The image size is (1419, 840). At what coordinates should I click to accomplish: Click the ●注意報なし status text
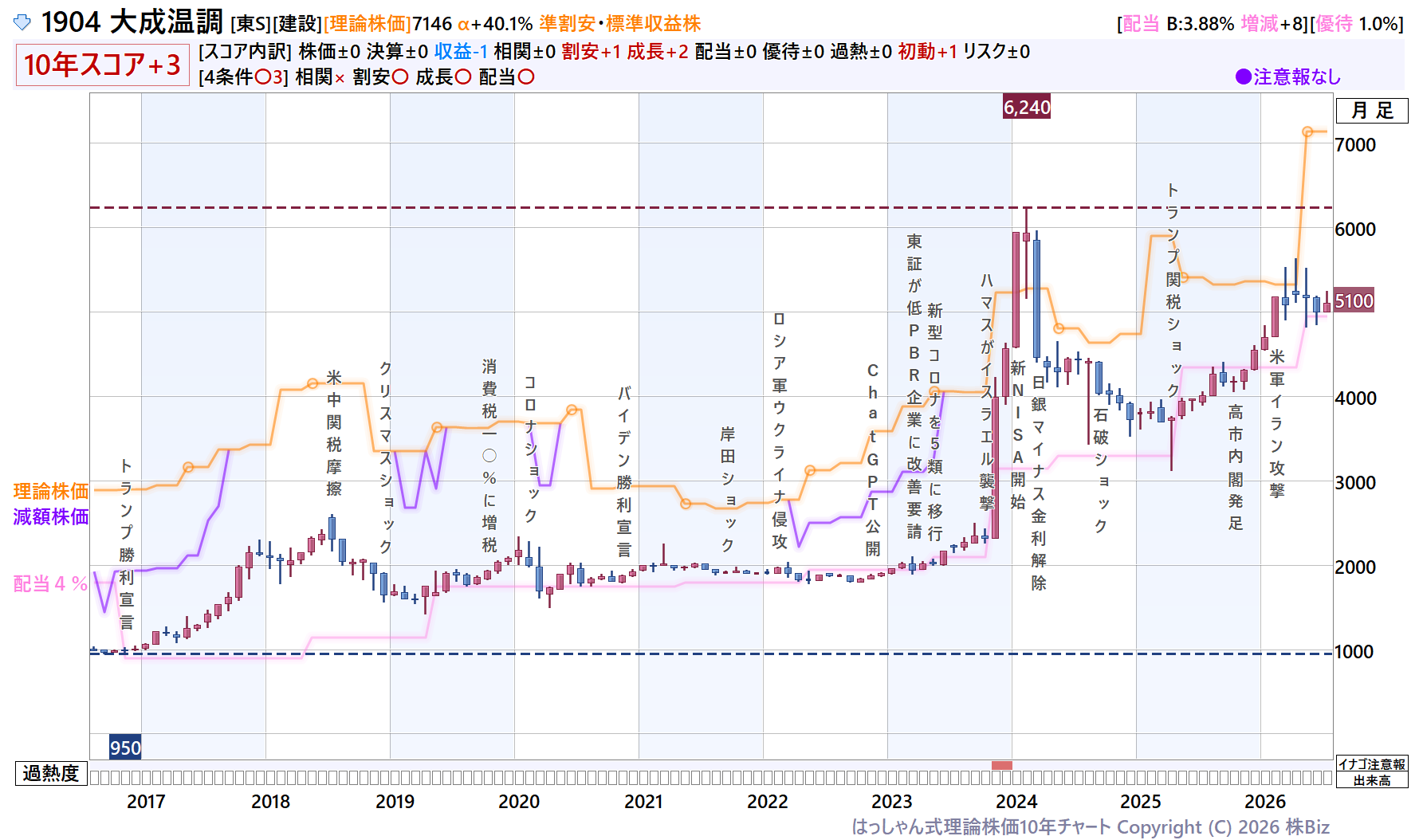[1287, 77]
